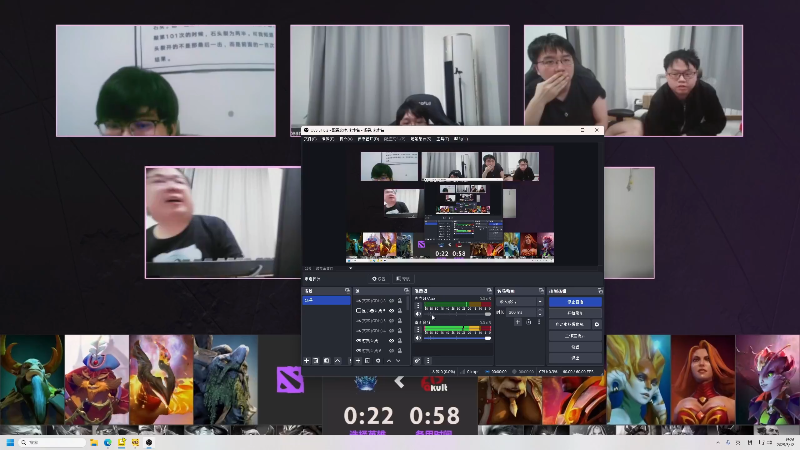Pop out the Controls dock panel

click(600, 291)
